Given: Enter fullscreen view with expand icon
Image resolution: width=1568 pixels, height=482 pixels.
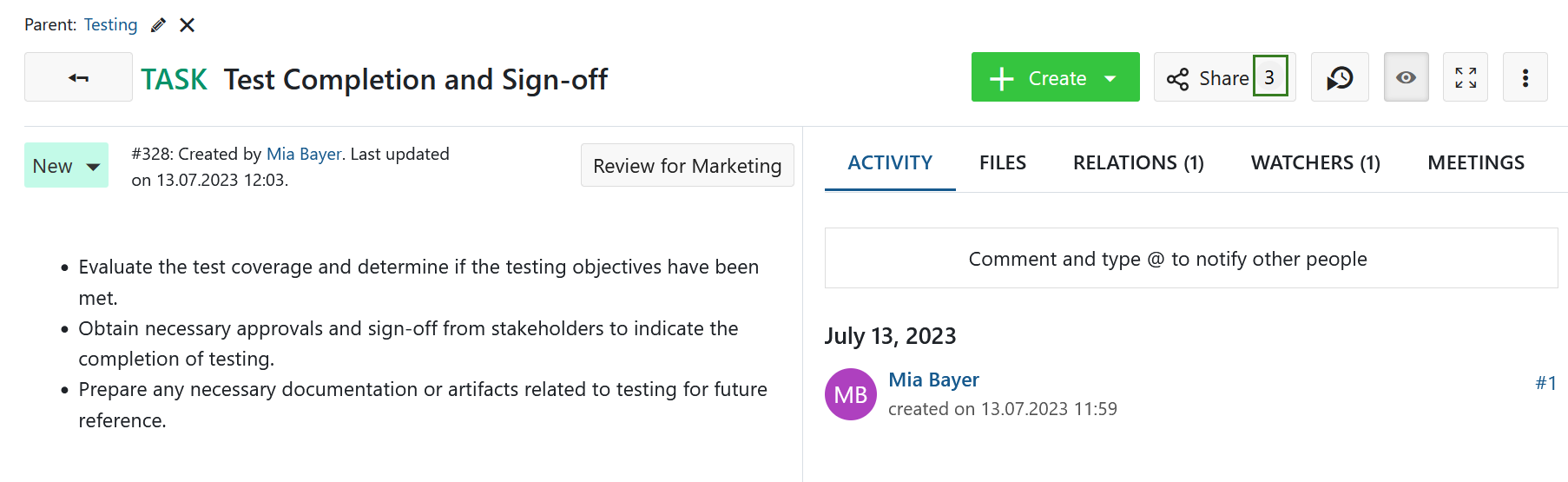Looking at the screenshot, I should click(x=1466, y=77).
